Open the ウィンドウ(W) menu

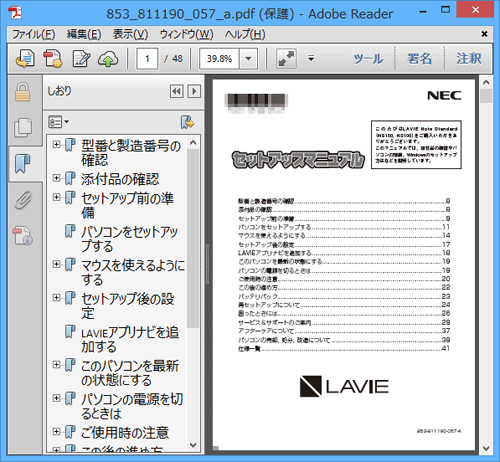(x=187, y=34)
